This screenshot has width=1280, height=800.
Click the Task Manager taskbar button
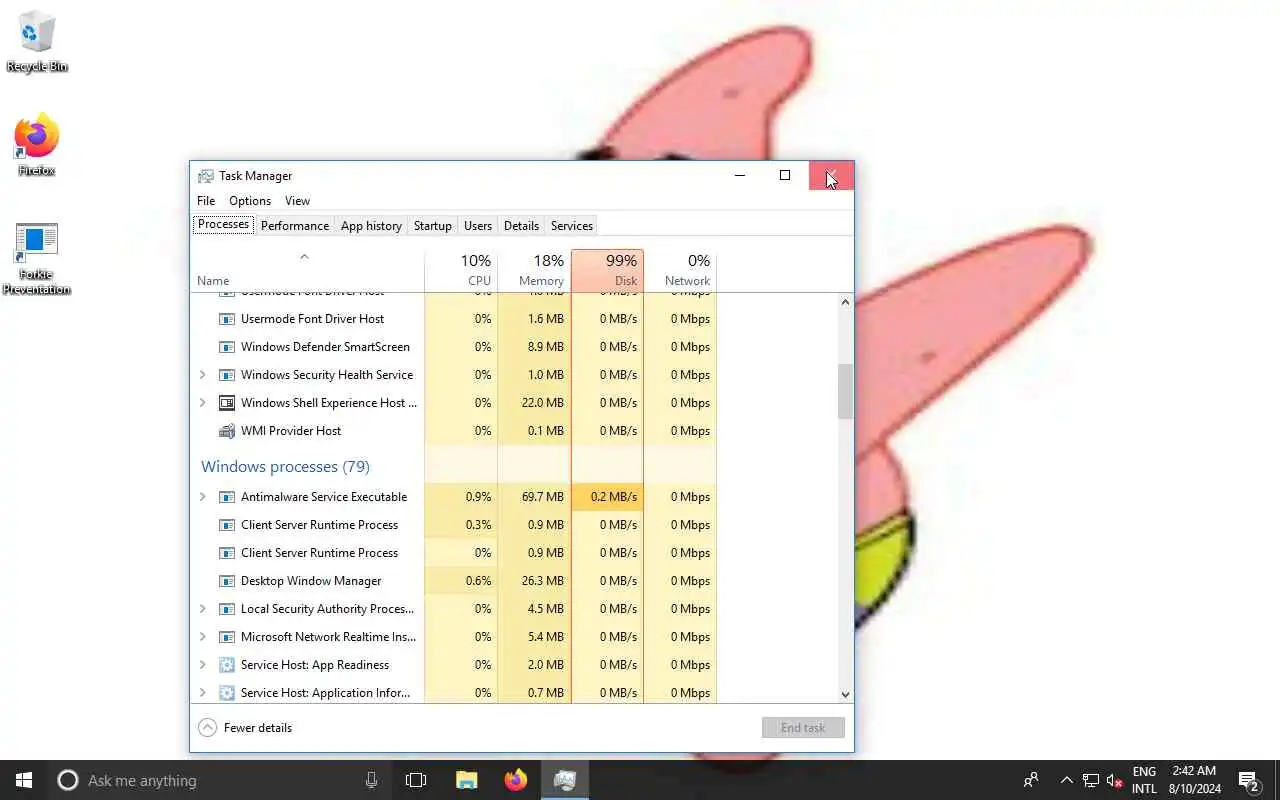pyautogui.click(x=565, y=780)
